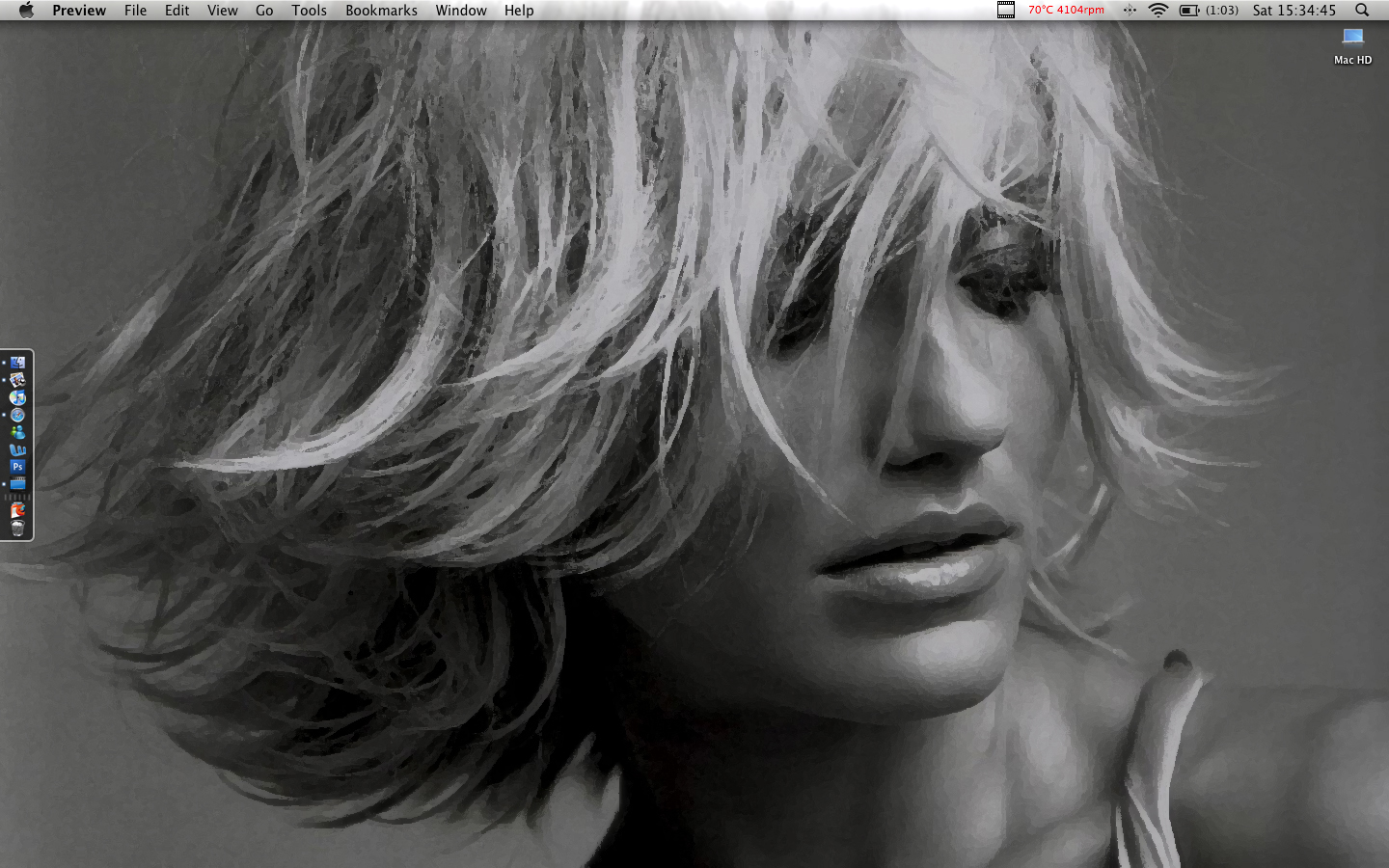Screen dimensions: 1389x868
Task: Click the 70°C 4104rpm temperature readout
Action: 1066,10
